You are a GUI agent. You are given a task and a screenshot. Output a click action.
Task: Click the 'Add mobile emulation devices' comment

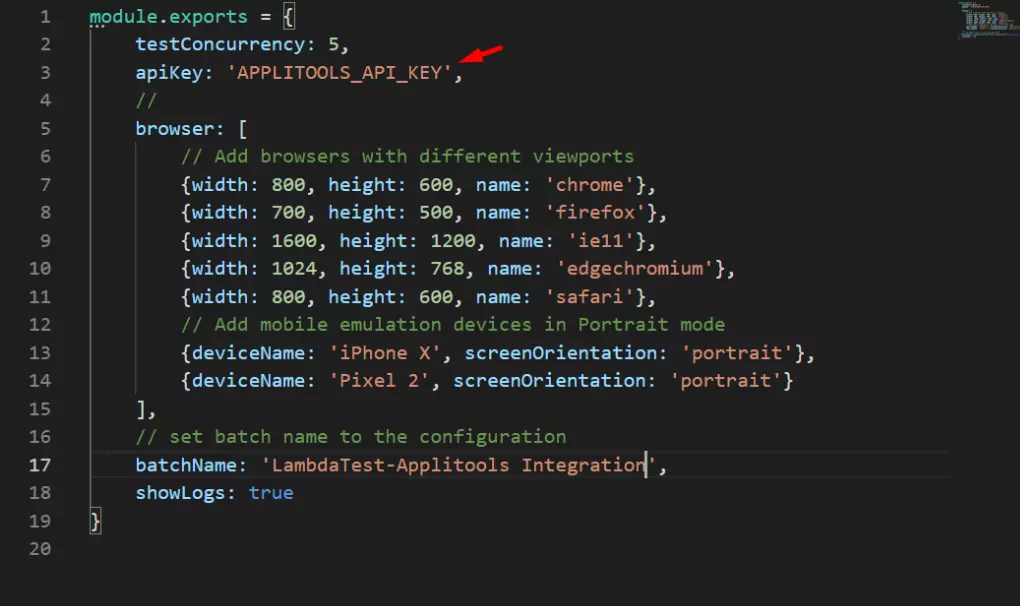[x=452, y=325]
